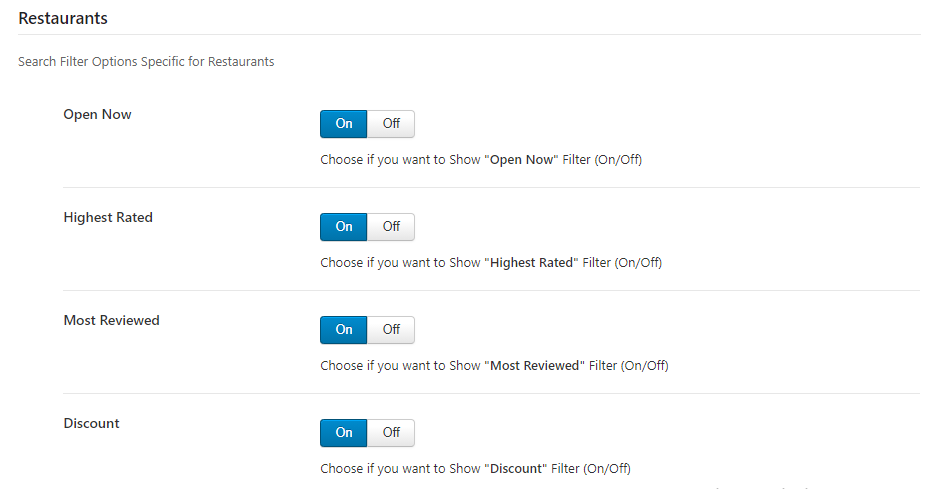This screenshot has height=489, width=939.
Task: Click the Most Reviewed setting label
Action: click(x=111, y=321)
